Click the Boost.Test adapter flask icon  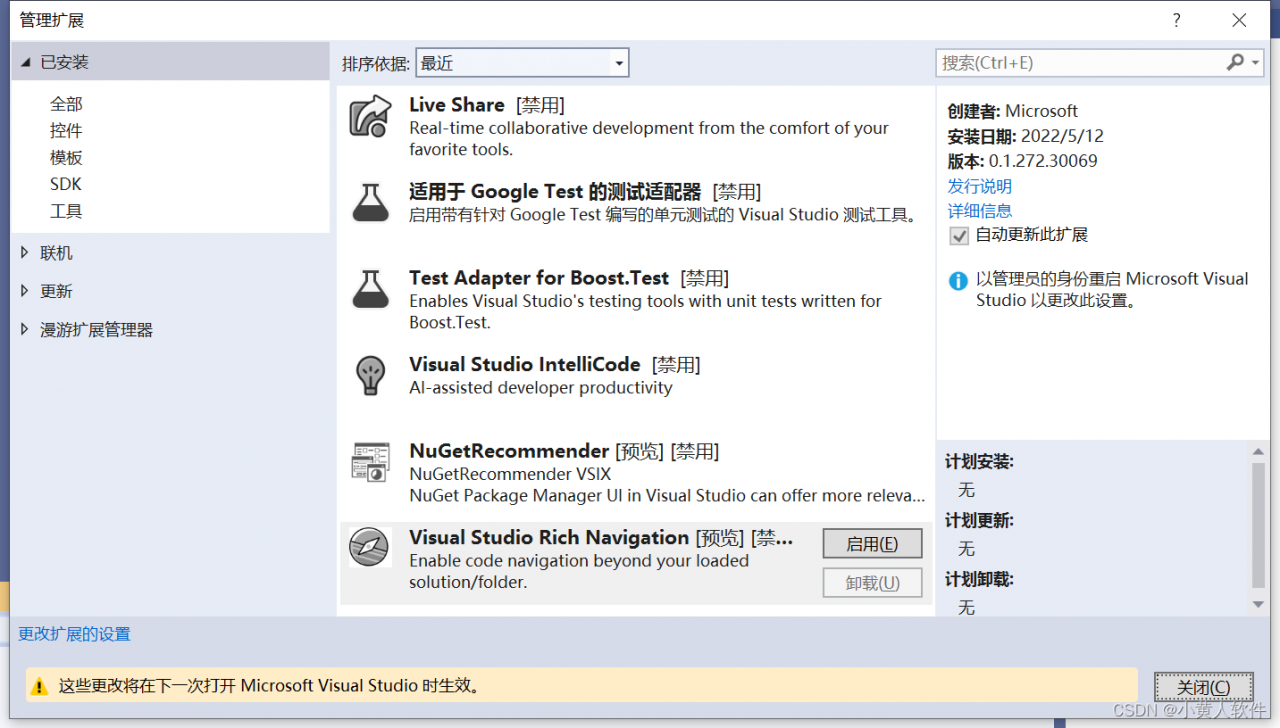coord(370,289)
